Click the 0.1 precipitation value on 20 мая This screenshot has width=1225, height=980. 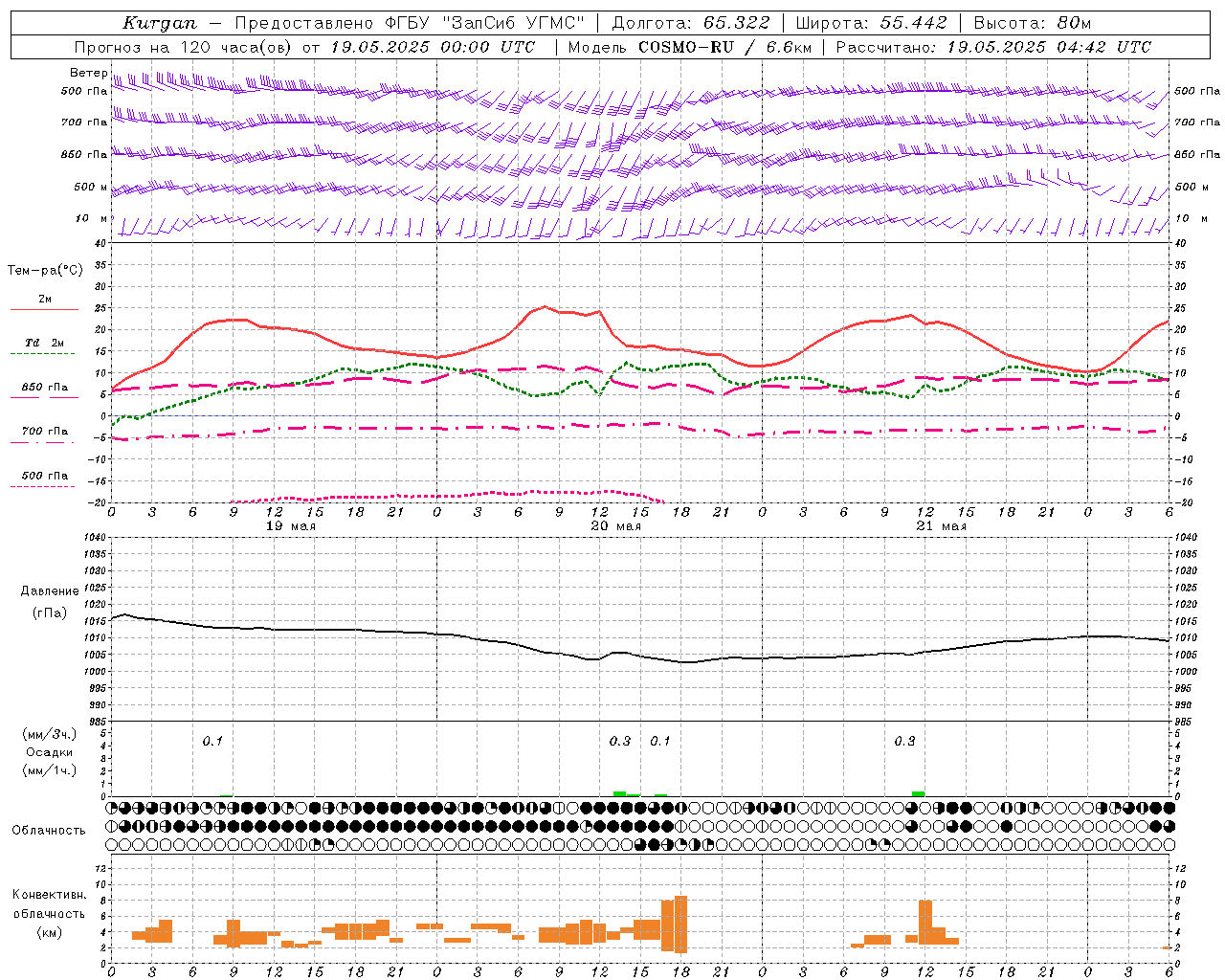660,741
